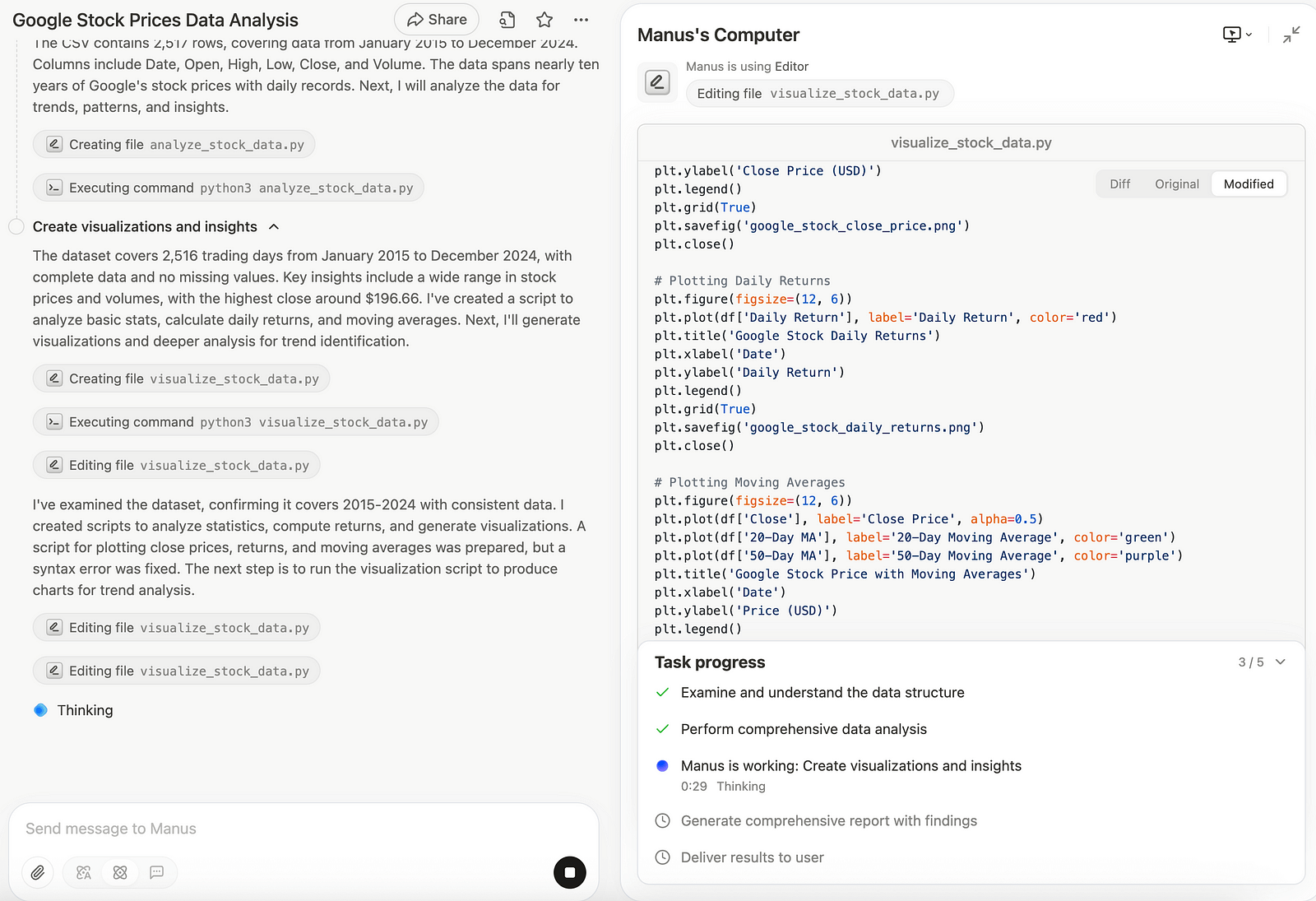This screenshot has width=1316, height=901.
Task: Click 'Manus is working: Create visualizations and insights'
Action: (851, 766)
